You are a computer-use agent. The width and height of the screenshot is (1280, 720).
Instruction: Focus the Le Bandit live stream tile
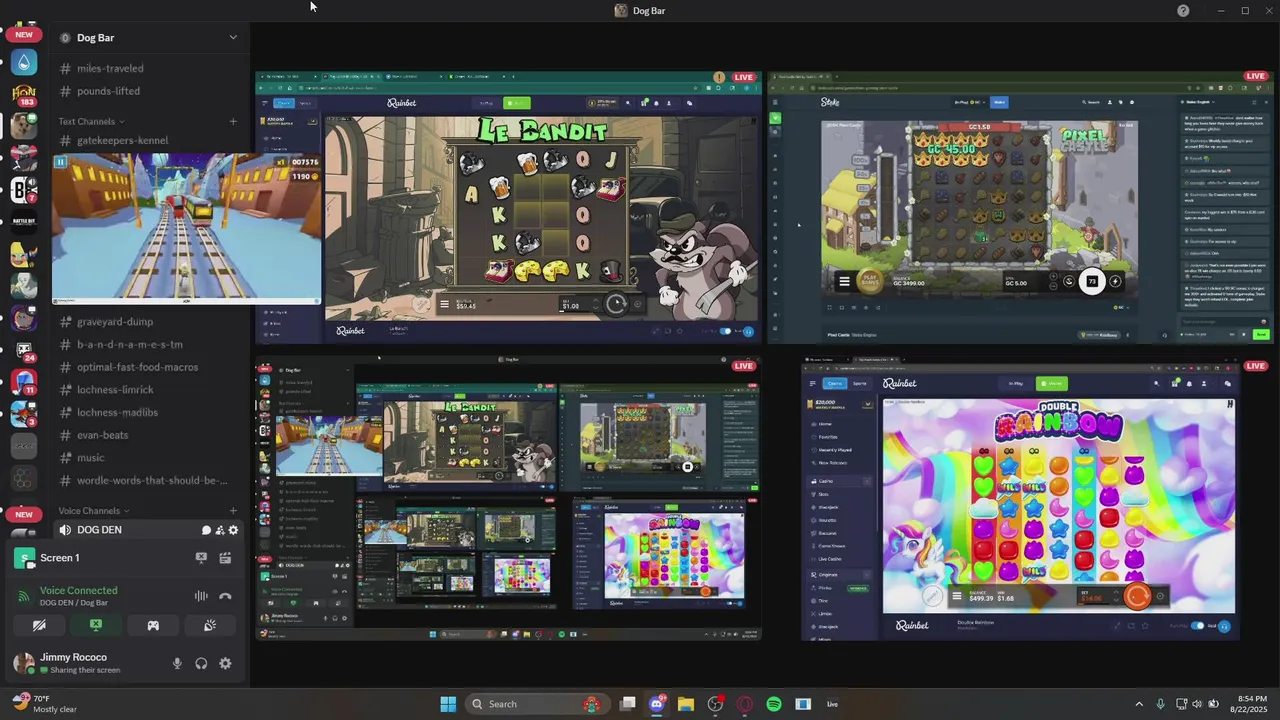pos(508,207)
